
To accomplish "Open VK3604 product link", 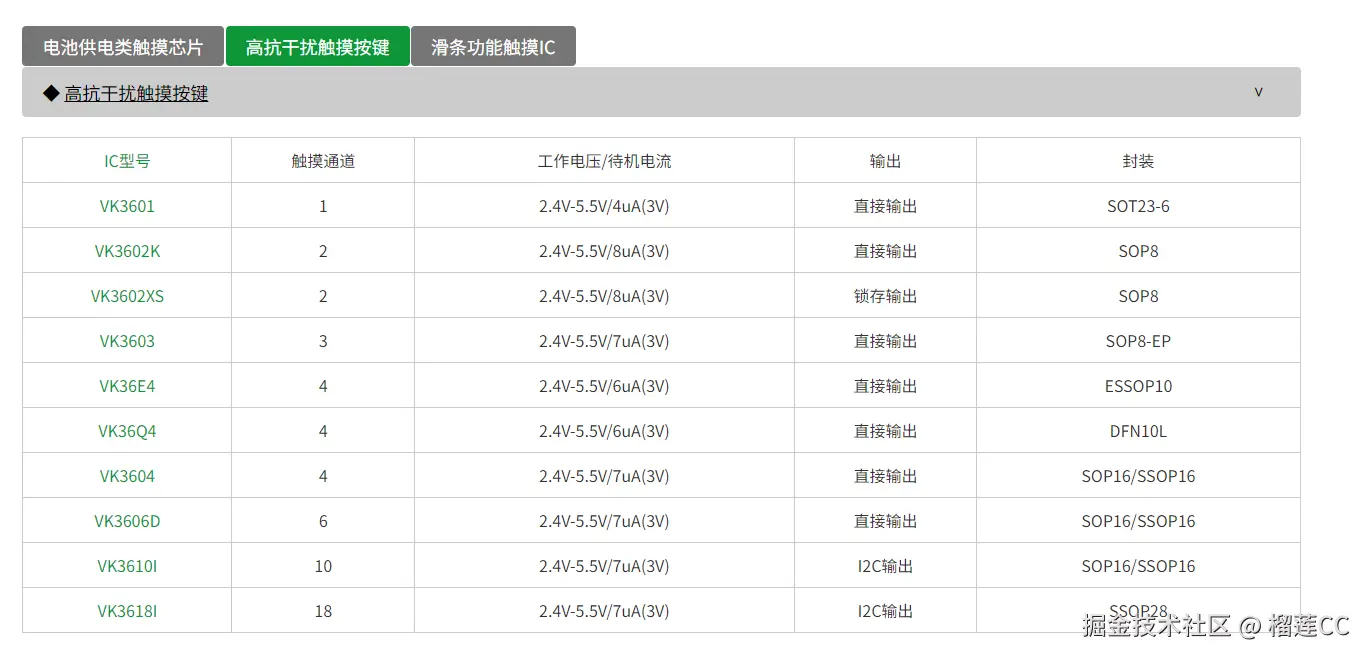I will [127, 476].
